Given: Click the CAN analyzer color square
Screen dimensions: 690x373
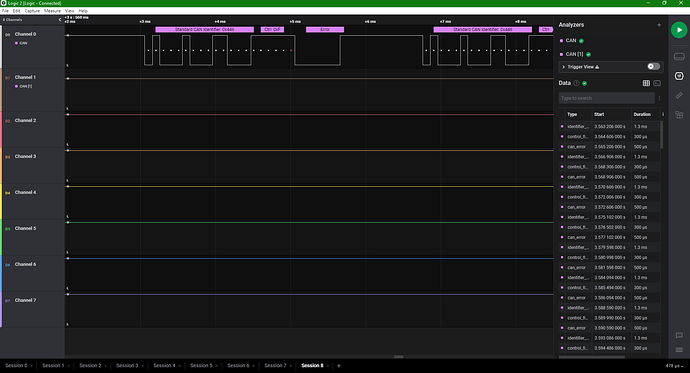Looking at the screenshot, I should click(x=561, y=40).
